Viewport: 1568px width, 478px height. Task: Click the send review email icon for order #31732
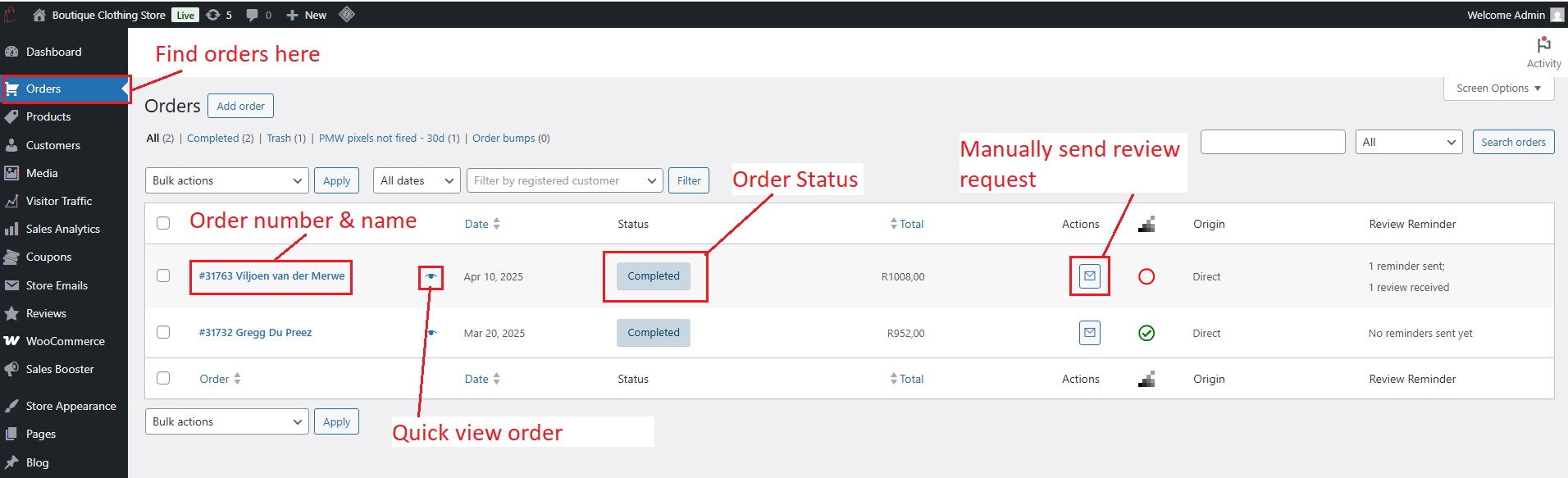coord(1089,333)
